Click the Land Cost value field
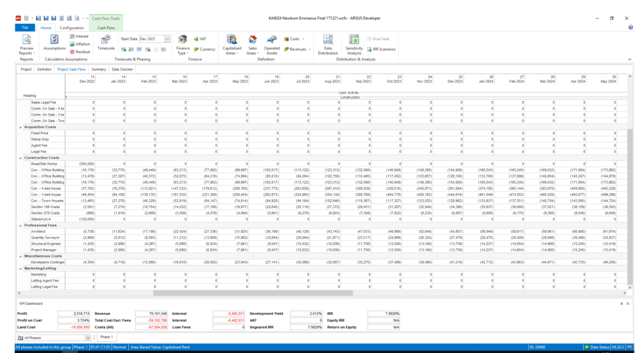Screen dimensions: 643x362 (74, 327)
